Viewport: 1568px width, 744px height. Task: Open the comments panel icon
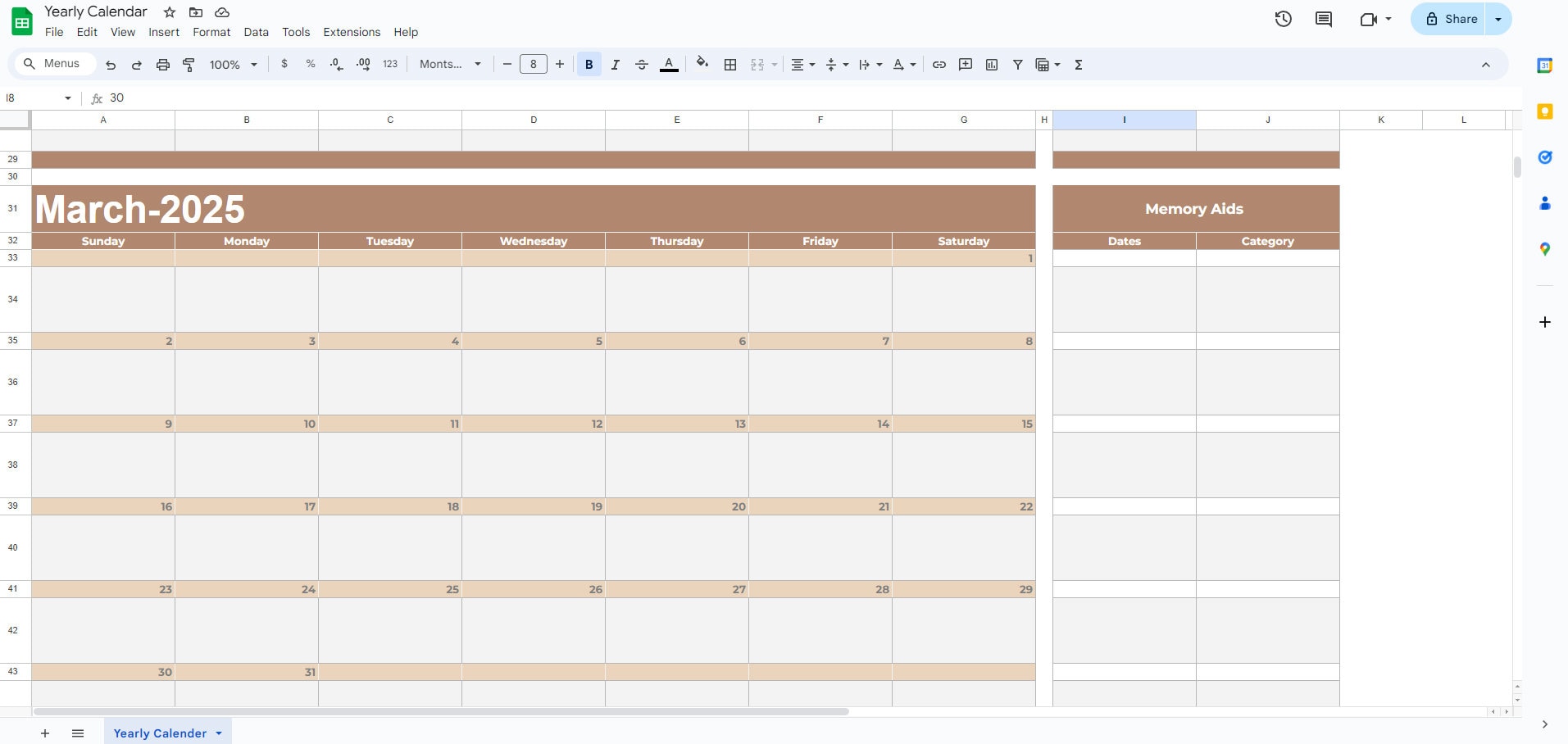click(1324, 19)
